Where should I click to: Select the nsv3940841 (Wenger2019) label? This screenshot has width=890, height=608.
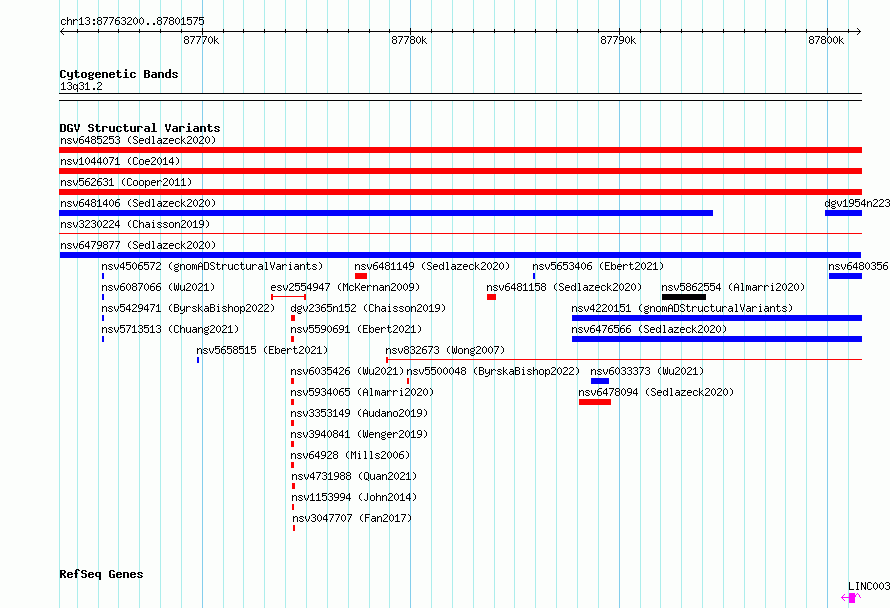(359, 434)
